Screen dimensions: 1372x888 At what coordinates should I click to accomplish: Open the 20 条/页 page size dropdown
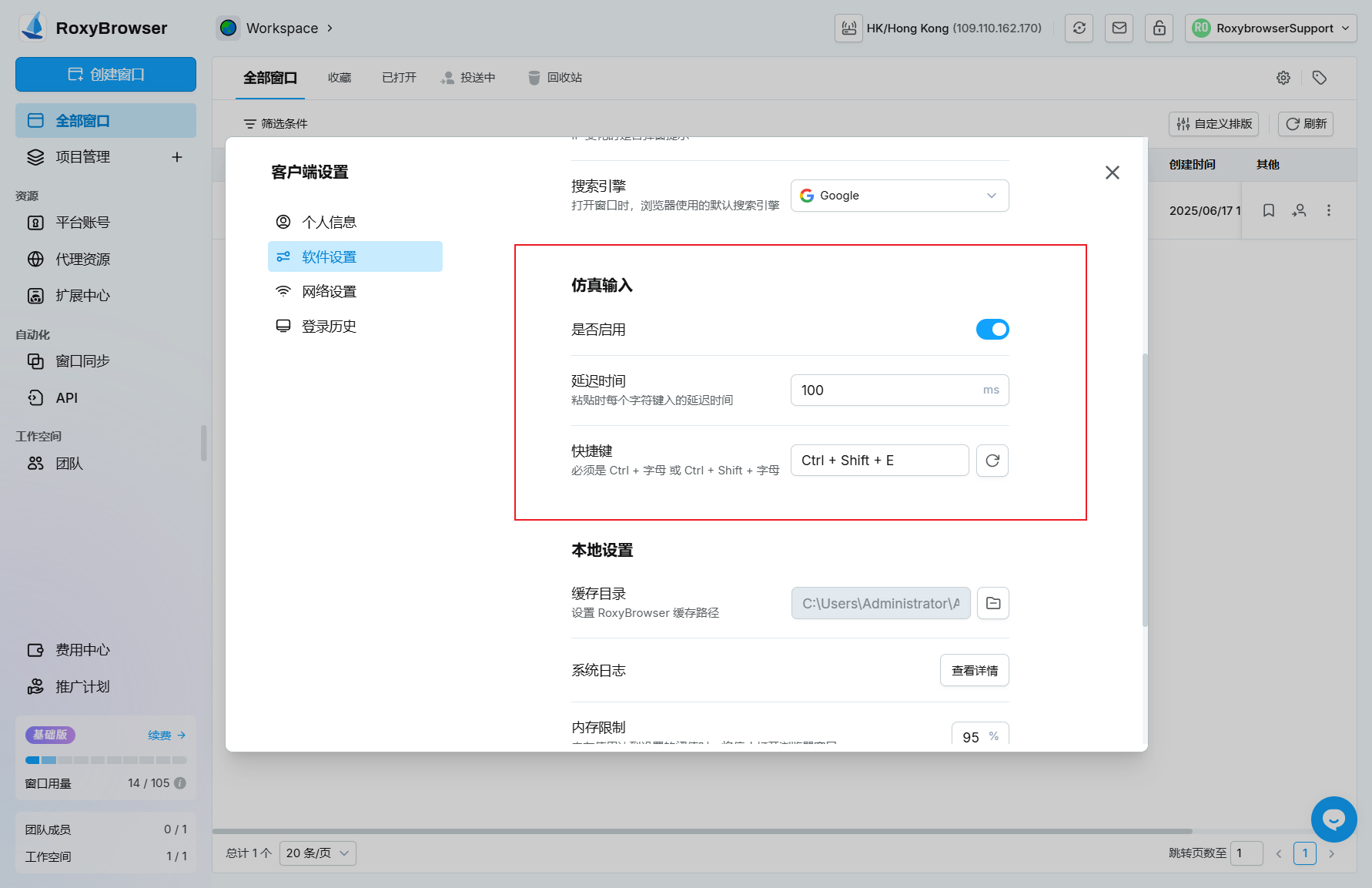[317, 853]
